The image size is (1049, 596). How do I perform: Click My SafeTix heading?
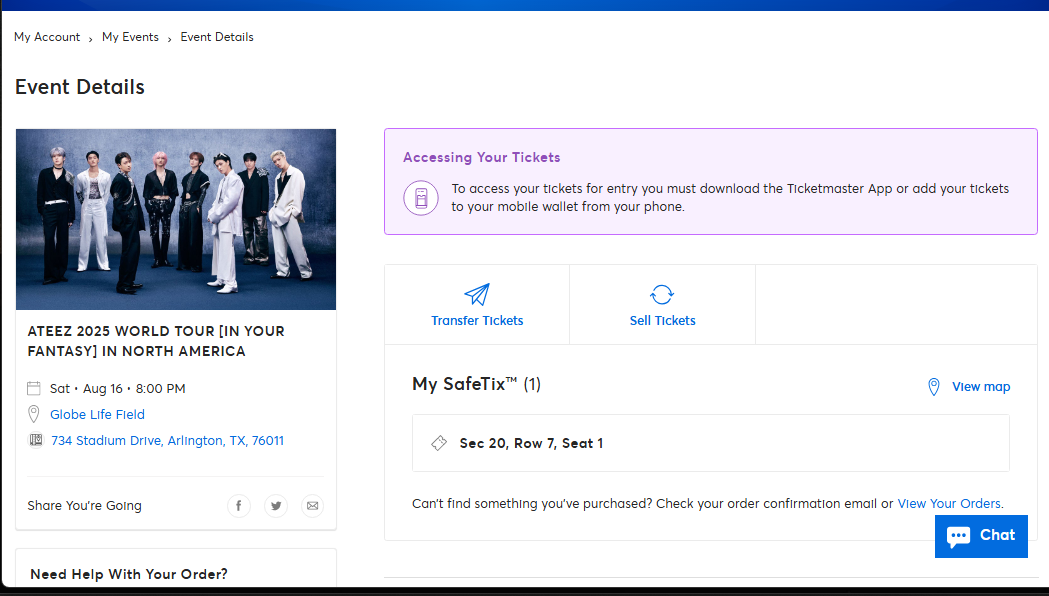(476, 384)
